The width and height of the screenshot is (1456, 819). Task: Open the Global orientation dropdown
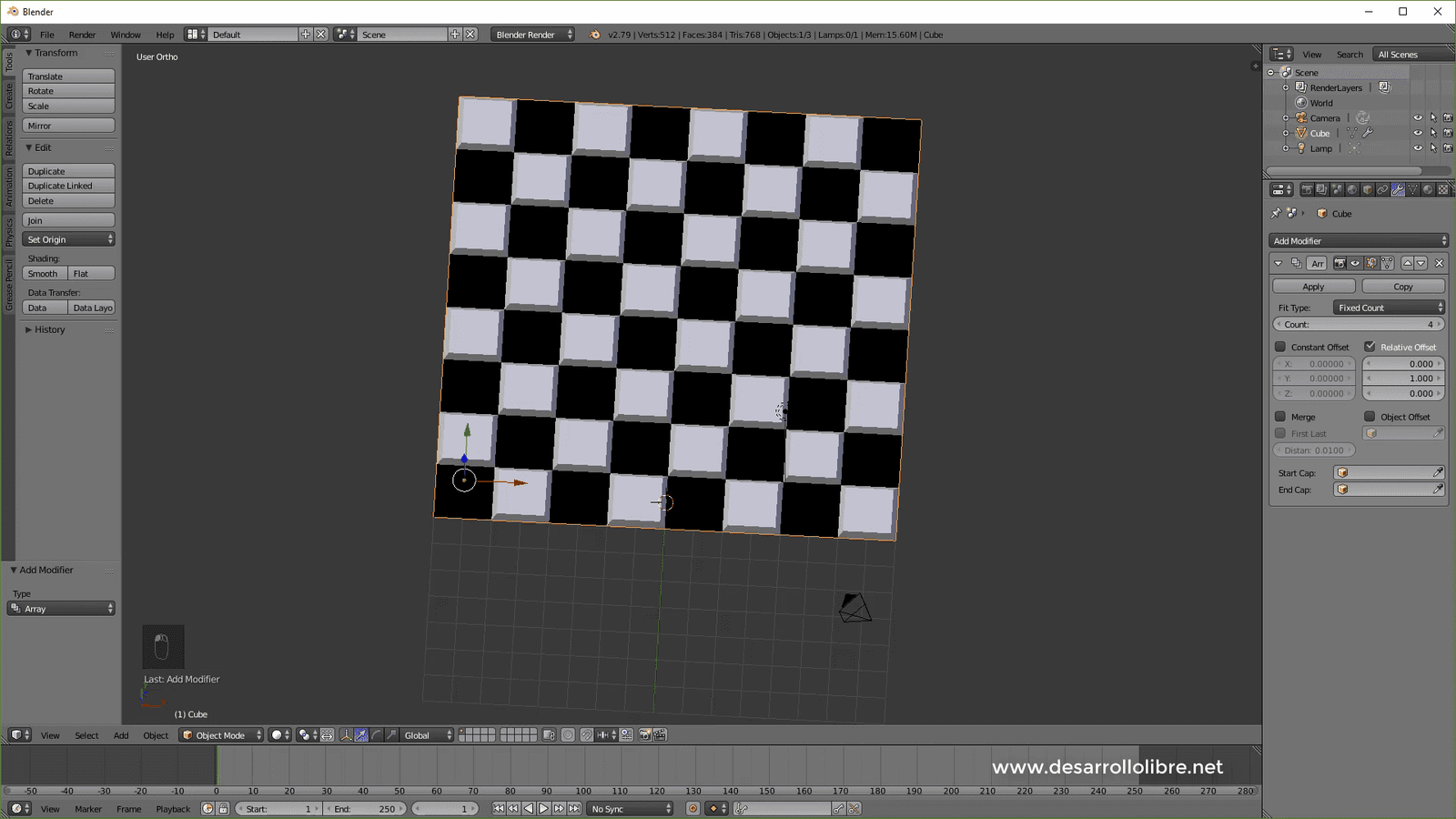point(427,735)
